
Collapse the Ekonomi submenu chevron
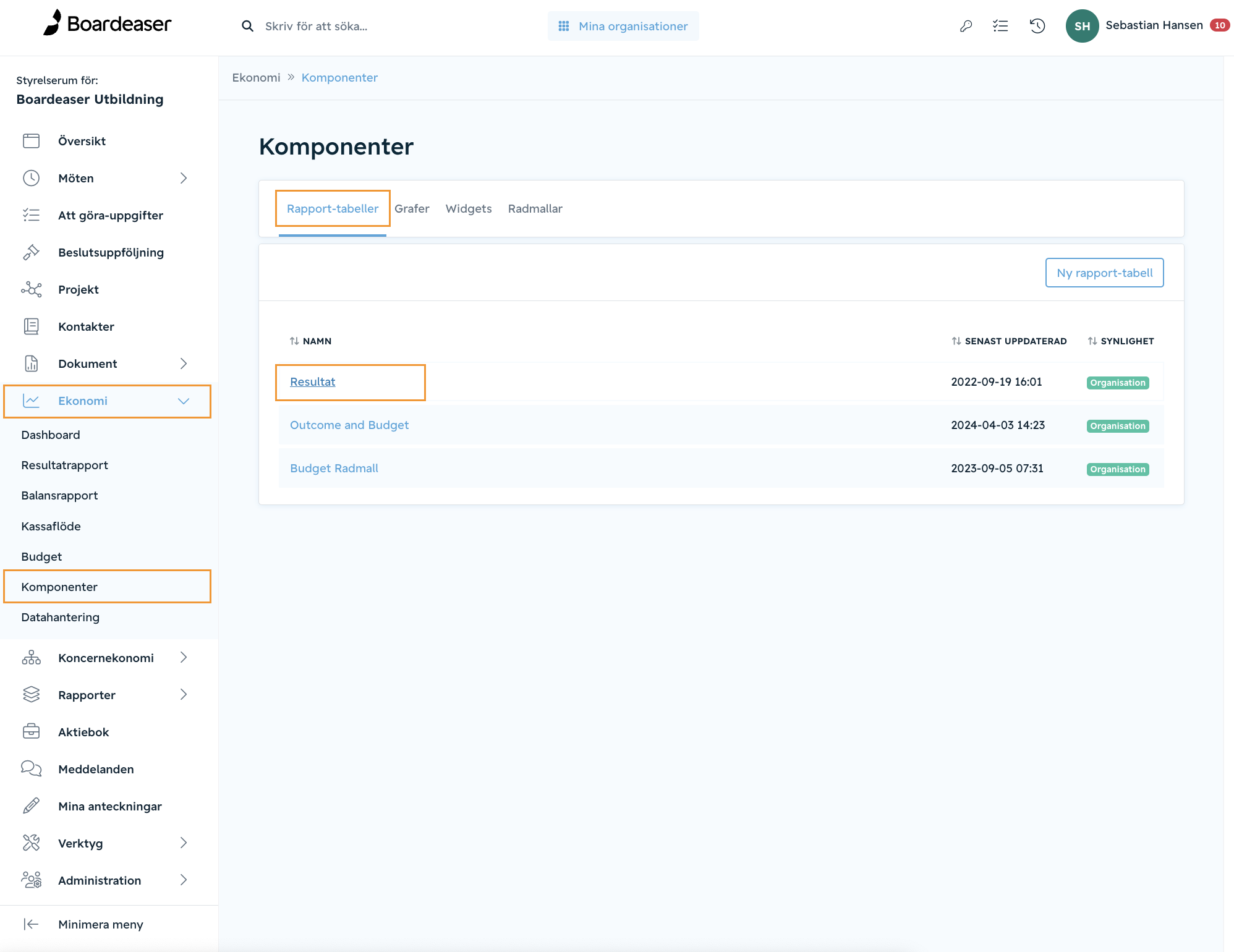[184, 401]
